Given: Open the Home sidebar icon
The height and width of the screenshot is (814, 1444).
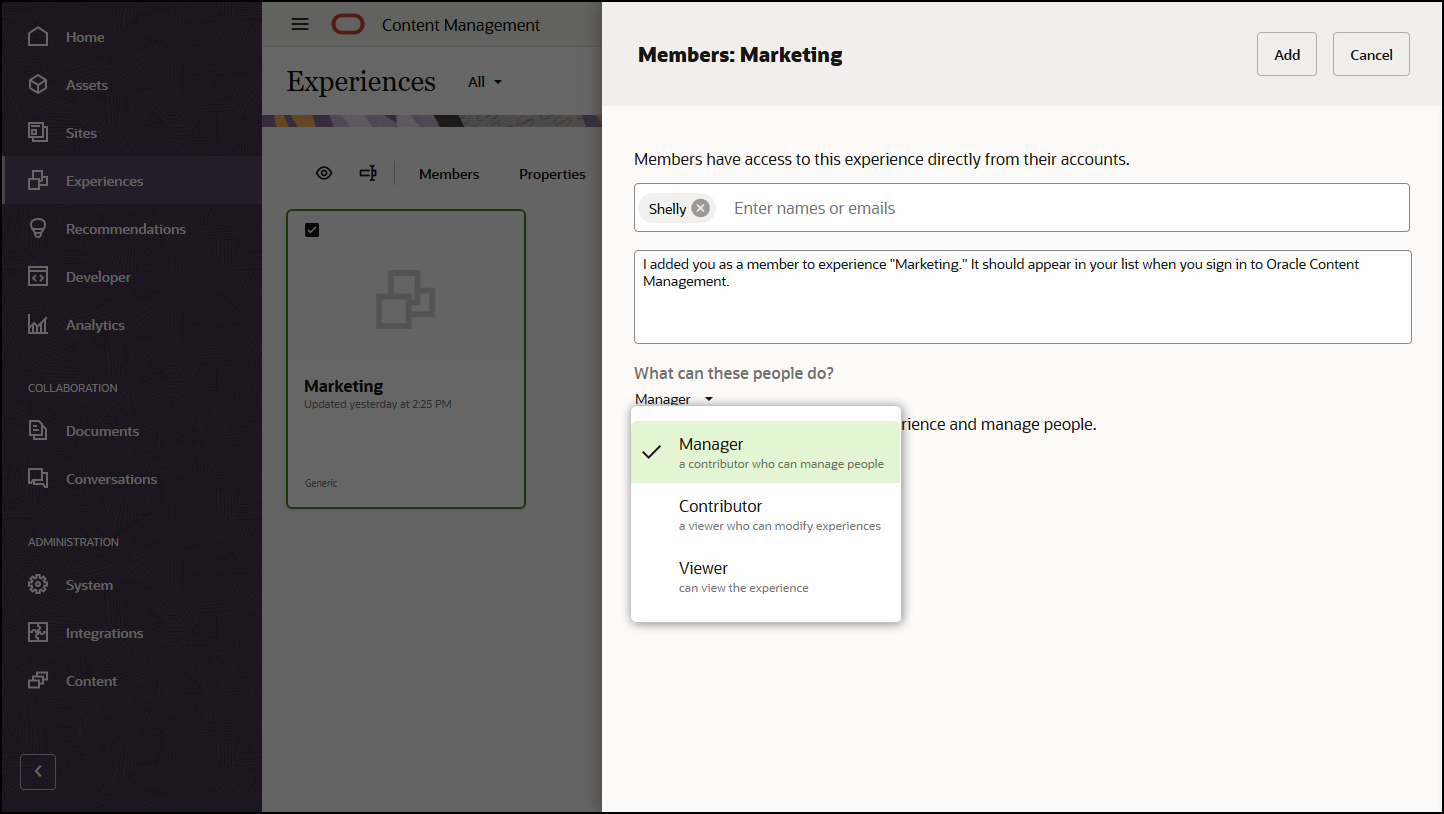Looking at the screenshot, I should pyautogui.click(x=38, y=37).
